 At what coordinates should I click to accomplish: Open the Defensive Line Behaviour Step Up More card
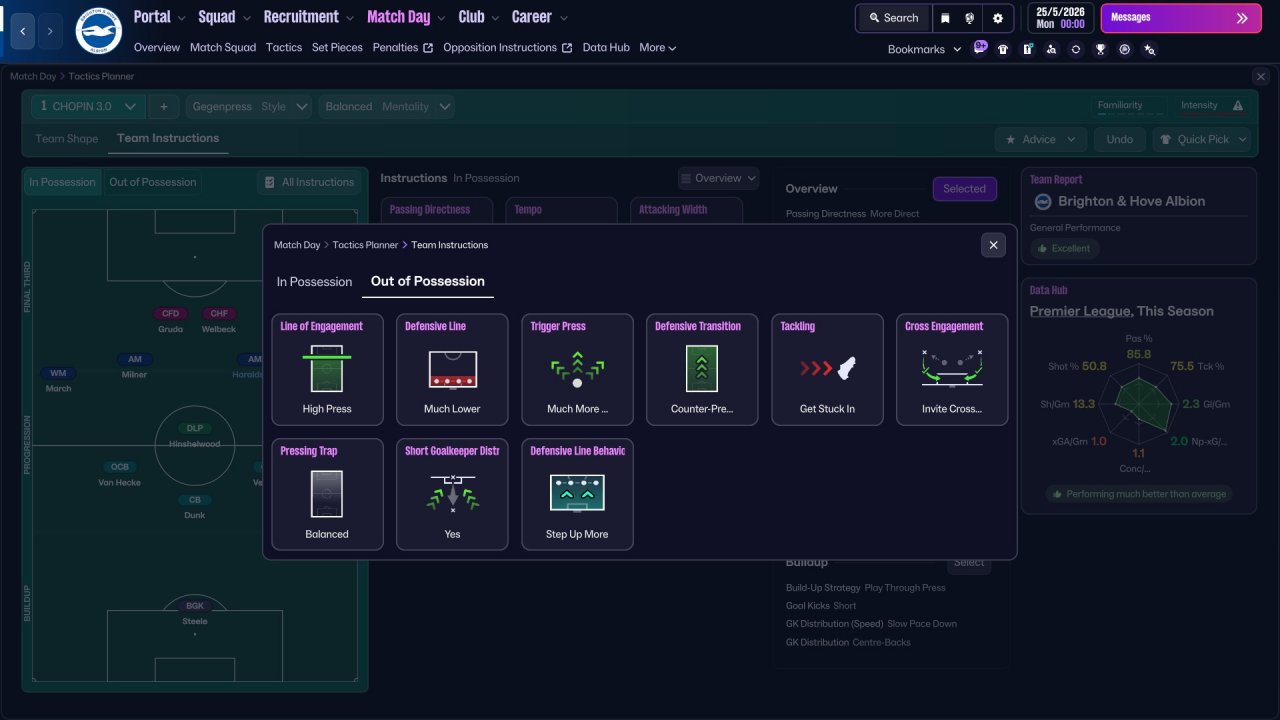[x=577, y=495]
